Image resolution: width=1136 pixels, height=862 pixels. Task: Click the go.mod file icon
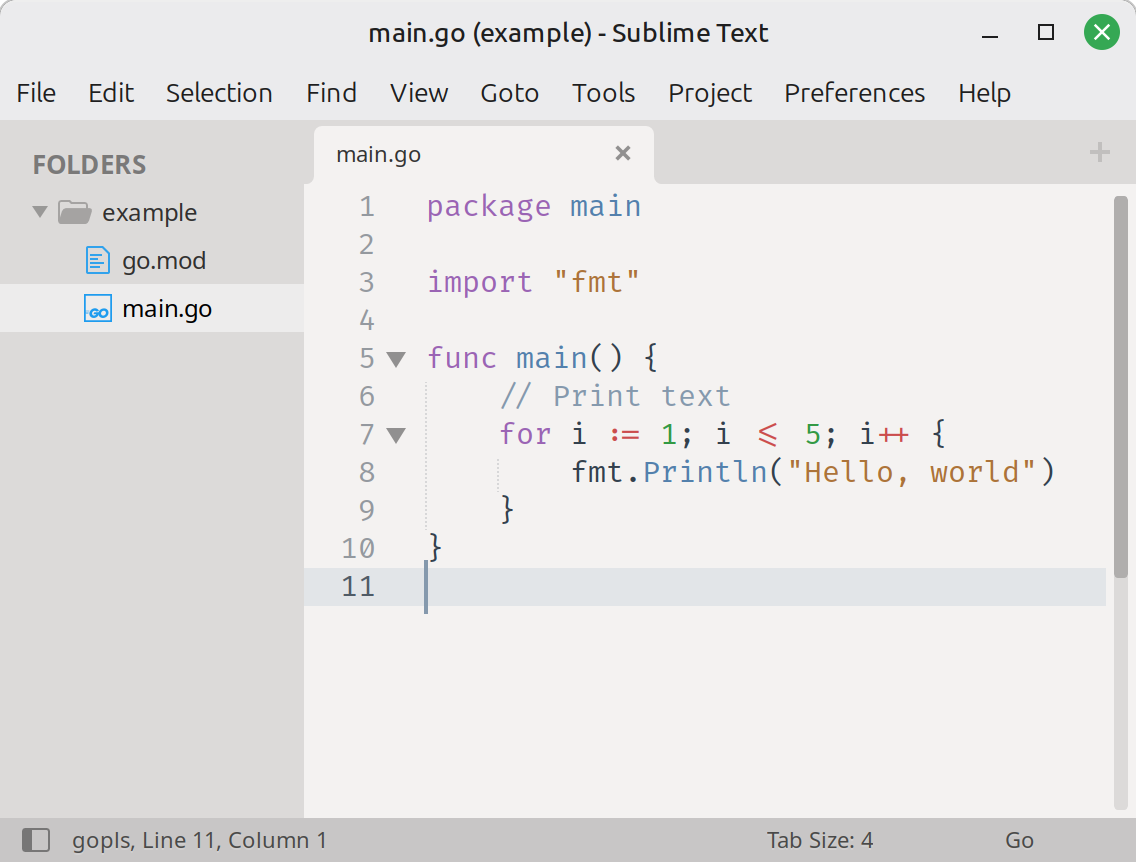click(98, 260)
